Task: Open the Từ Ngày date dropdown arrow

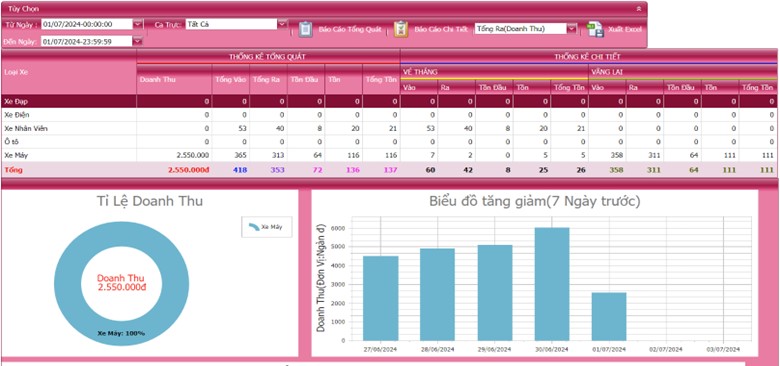Action: (138, 24)
